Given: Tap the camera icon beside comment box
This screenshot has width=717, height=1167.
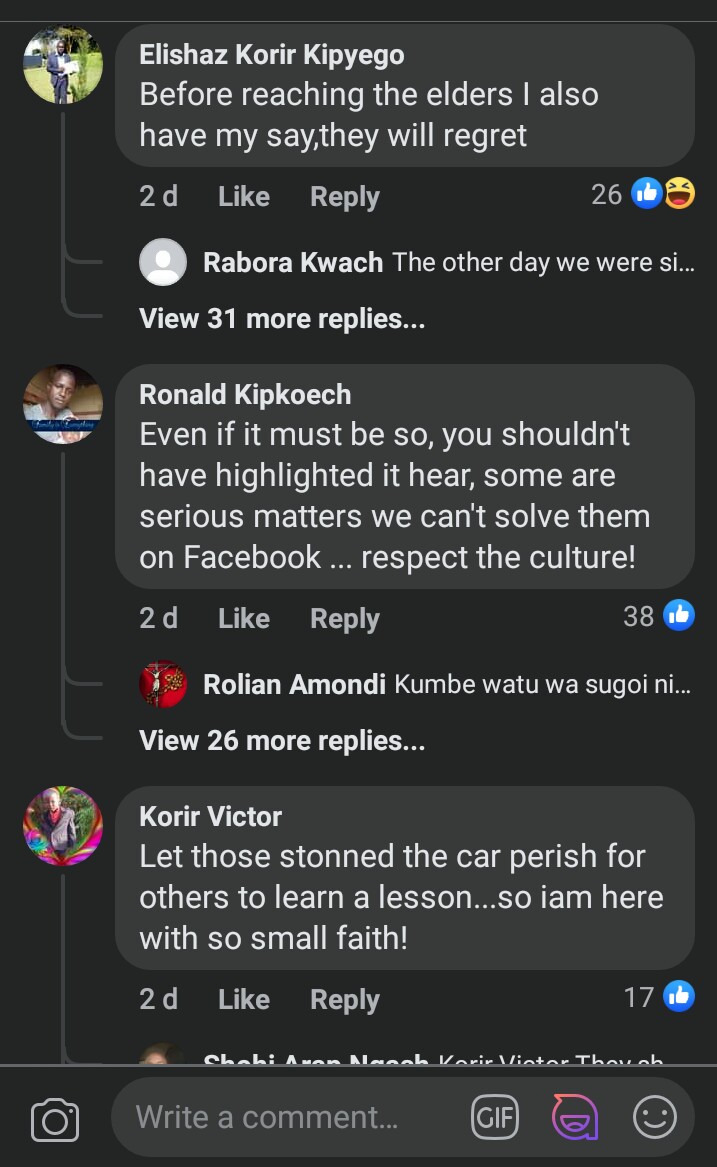Looking at the screenshot, I should 55,1119.
